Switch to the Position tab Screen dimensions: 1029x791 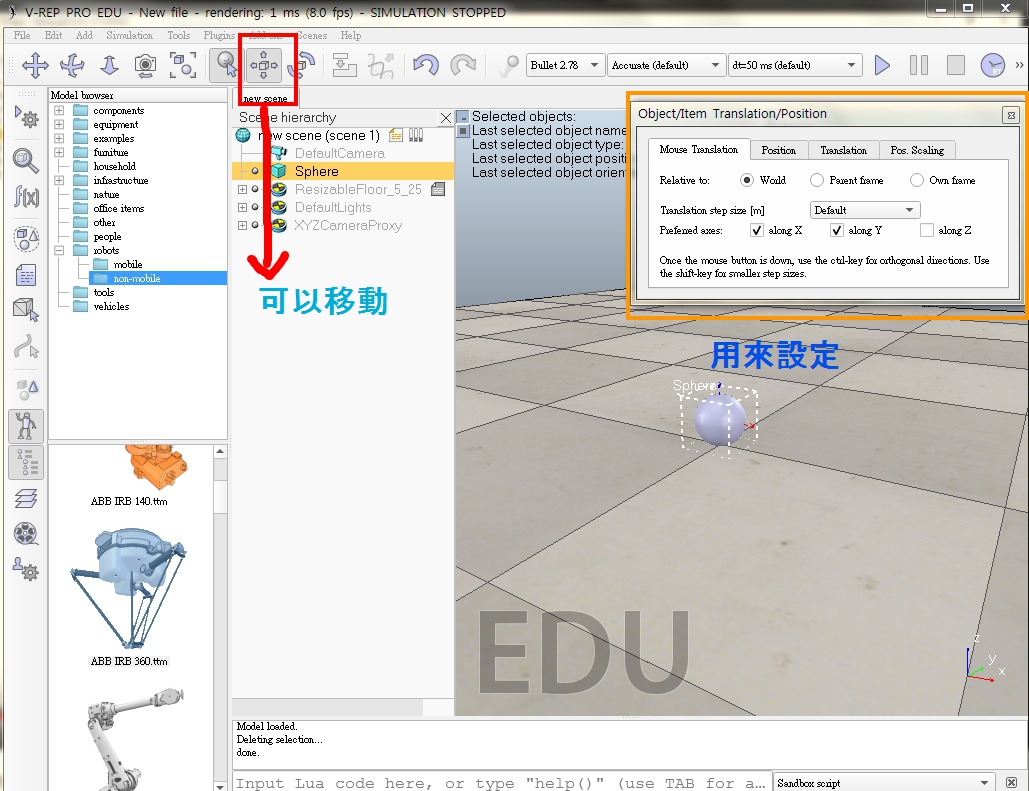coord(778,150)
